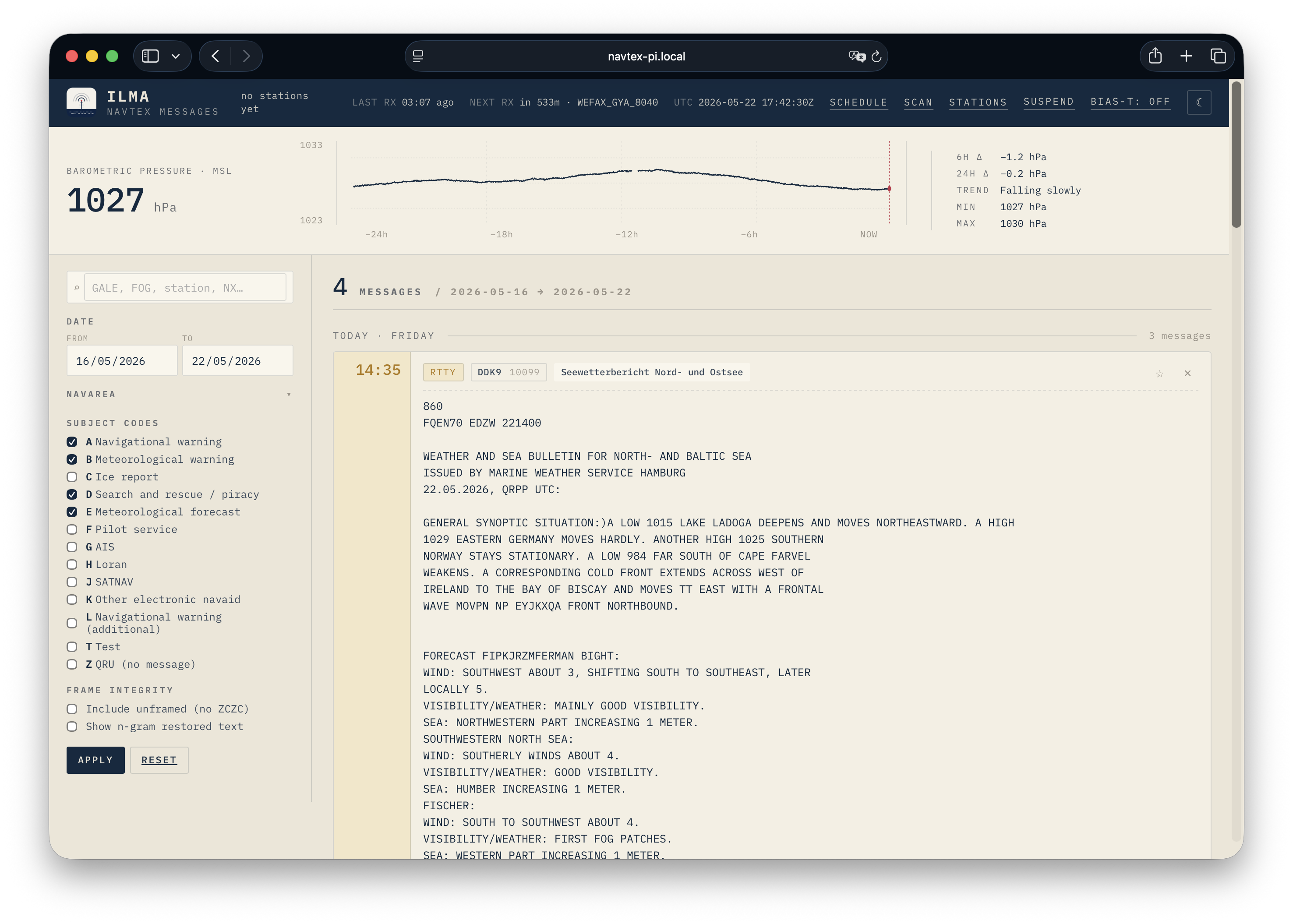Image resolution: width=1293 pixels, height=924 pixels.
Task: Open the Share menu icon
Action: [1155, 56]
